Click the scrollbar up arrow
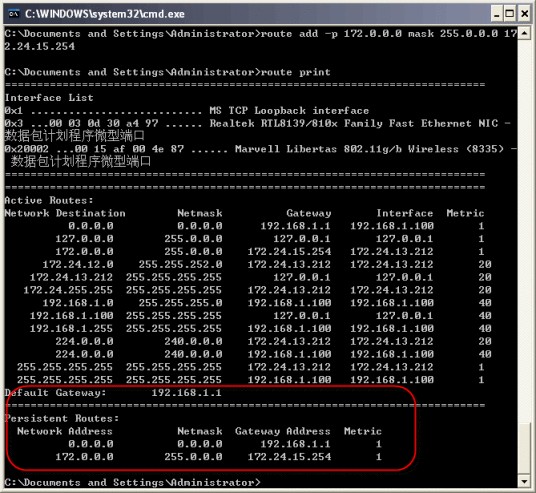This screenshot has height=493, width=536. (524, 34)
